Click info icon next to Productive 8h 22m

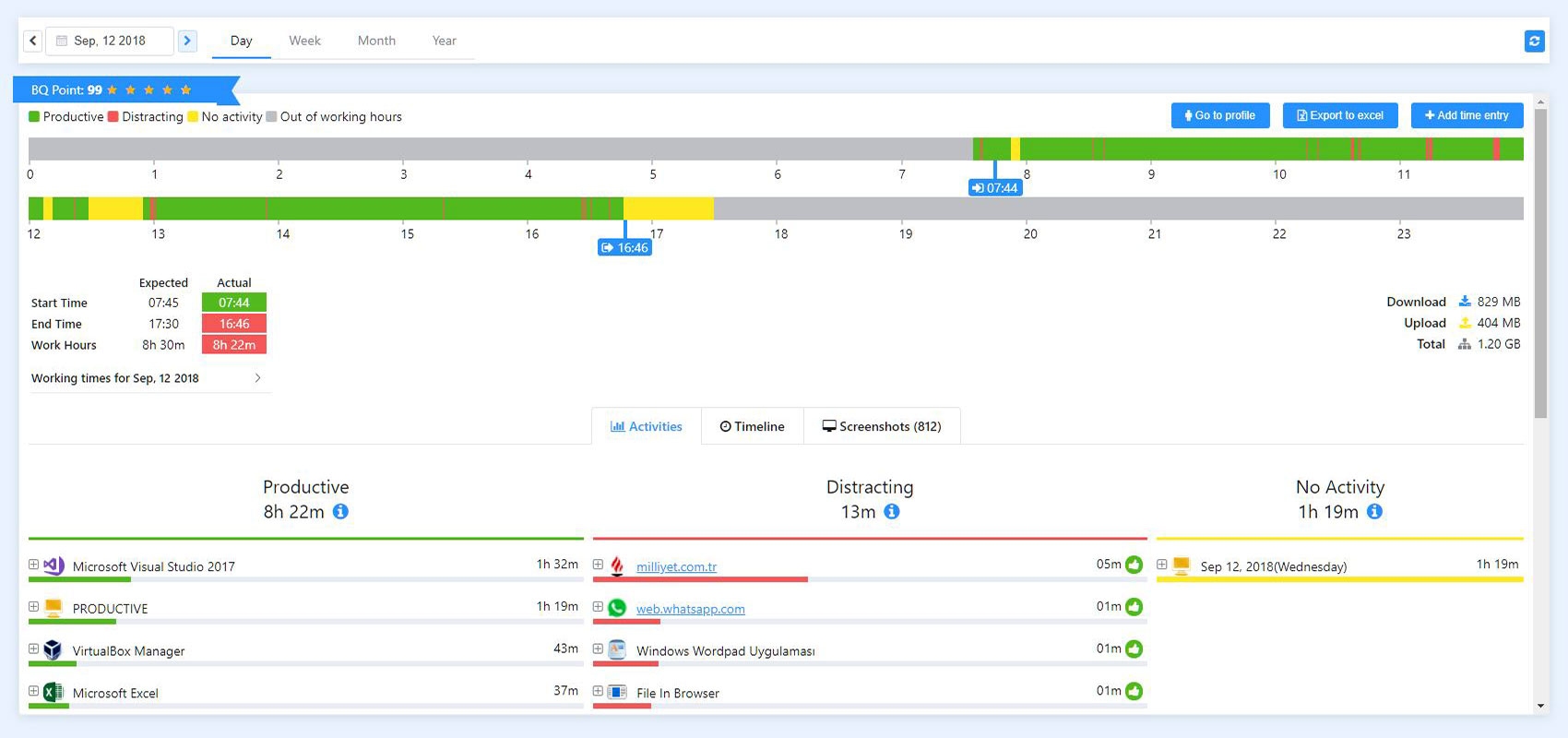(x=340, y=511)
